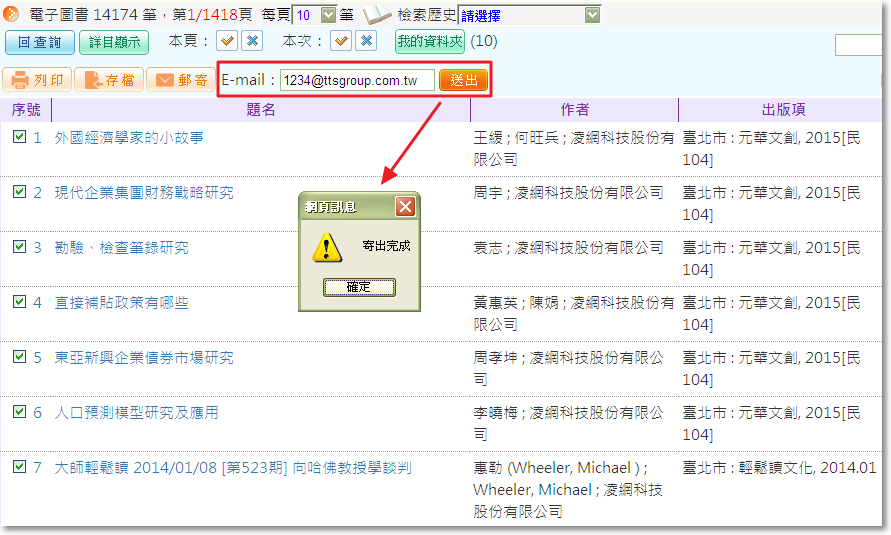The height and width of the screenshot is (535, 891).
Task: Open 我的資料夾 folder
Action: point(430,41)
